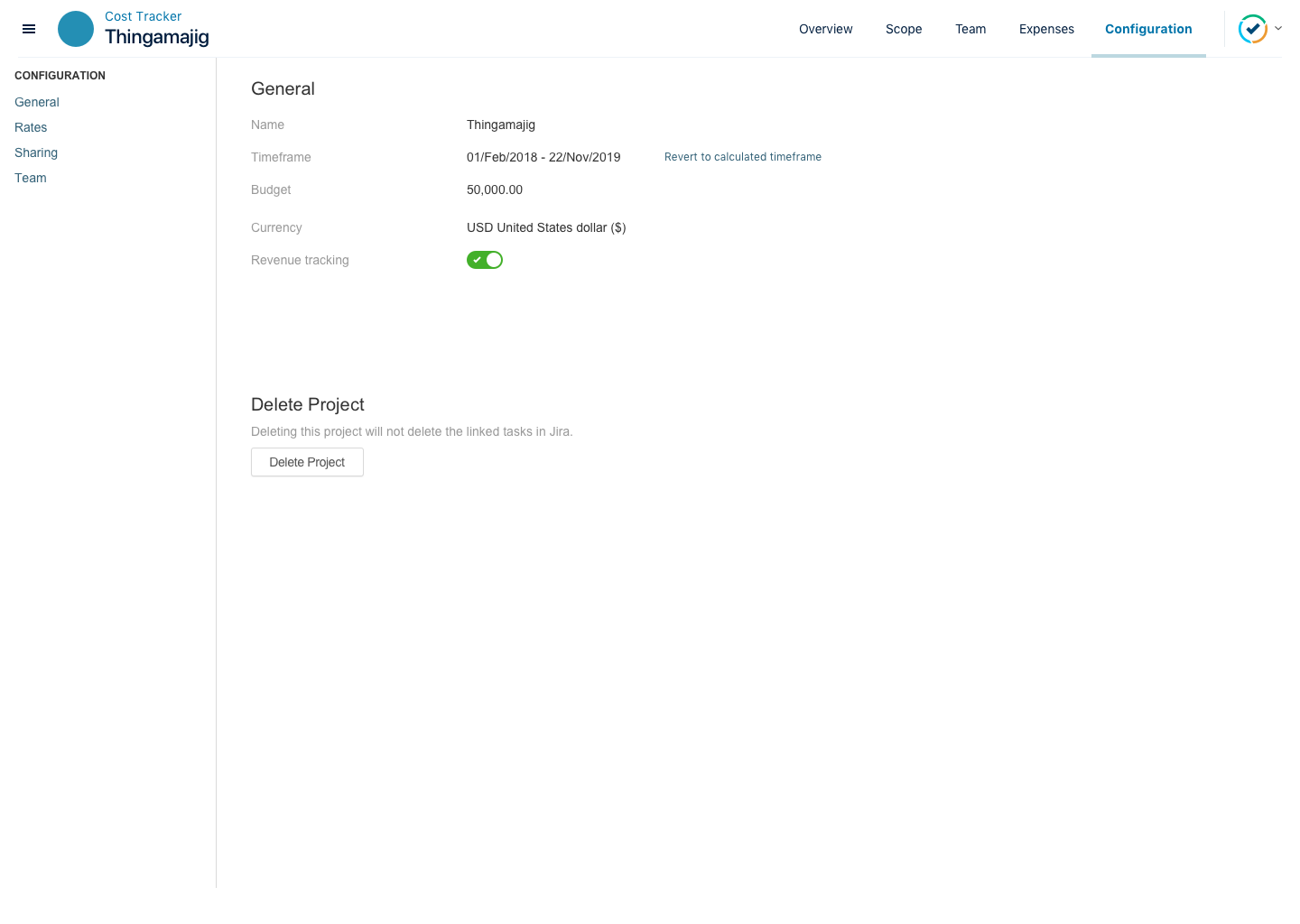Image resolution: width=1300 pixels, height=924 pixels.
Task: Select the Configuration tab
Action: tap(1148, 29)
